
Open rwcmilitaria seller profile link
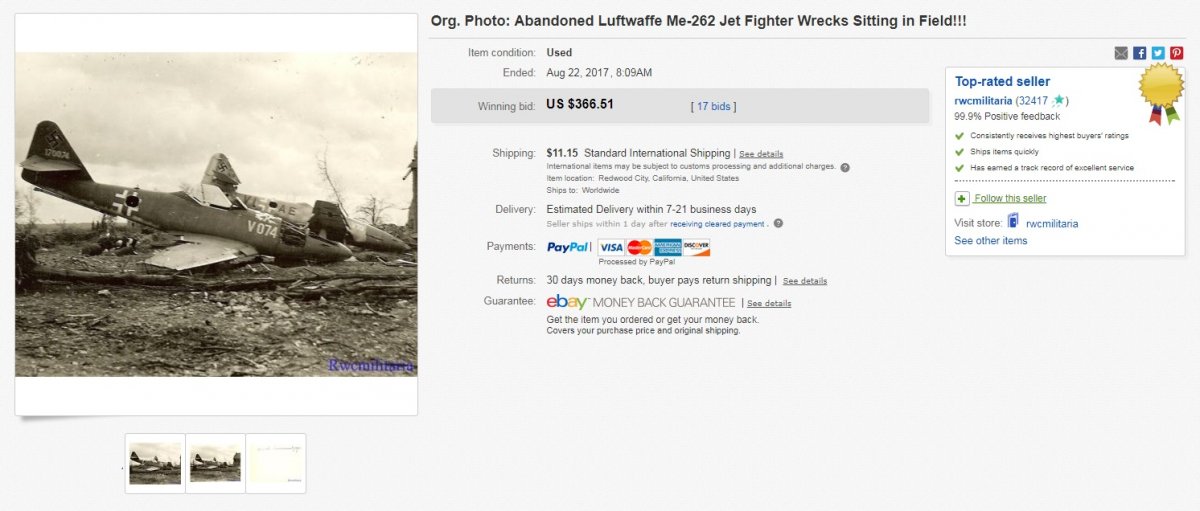click(x=983, y=101)
